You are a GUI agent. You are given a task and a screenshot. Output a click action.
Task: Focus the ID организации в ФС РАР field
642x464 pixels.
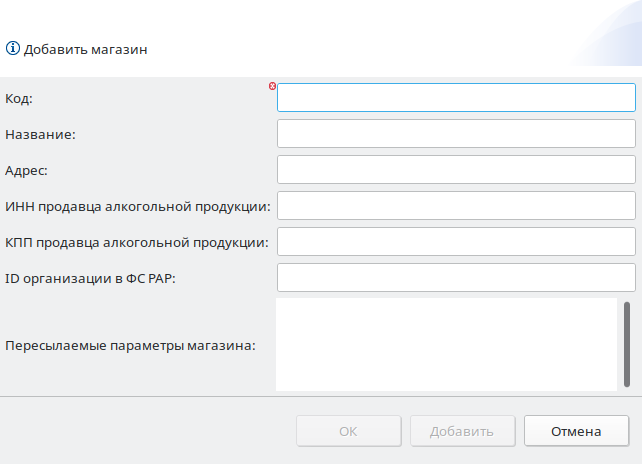click(456, 278)
